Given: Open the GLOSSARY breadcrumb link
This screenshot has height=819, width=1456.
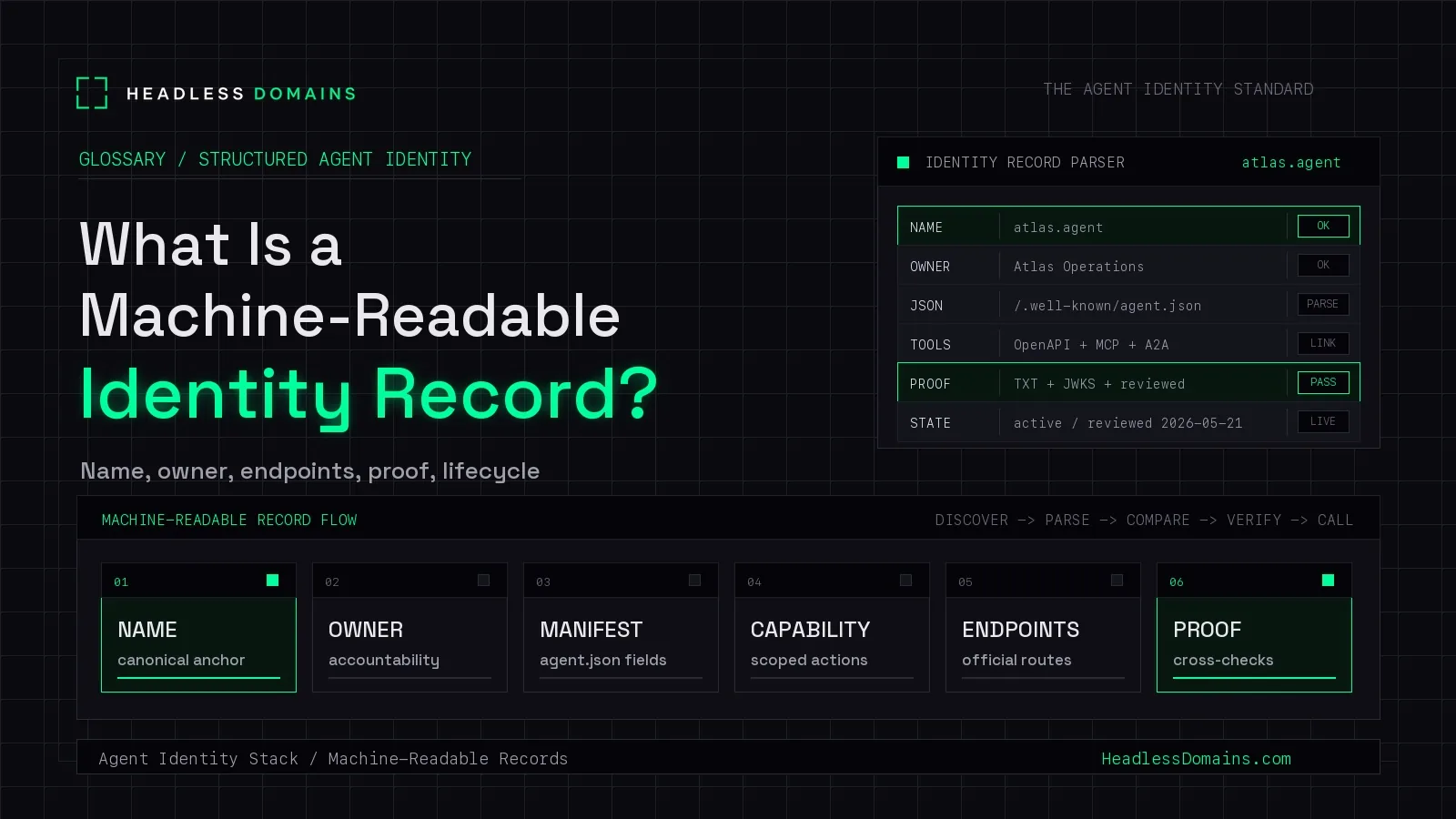Looking at the screenshot, I should [122, 159].
